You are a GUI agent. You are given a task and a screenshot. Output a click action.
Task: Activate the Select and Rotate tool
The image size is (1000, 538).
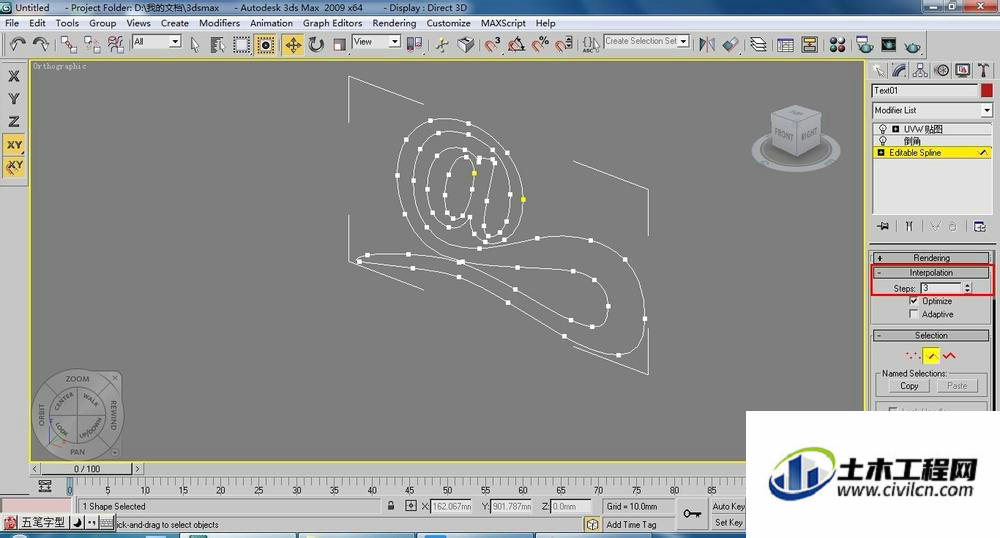316,44
